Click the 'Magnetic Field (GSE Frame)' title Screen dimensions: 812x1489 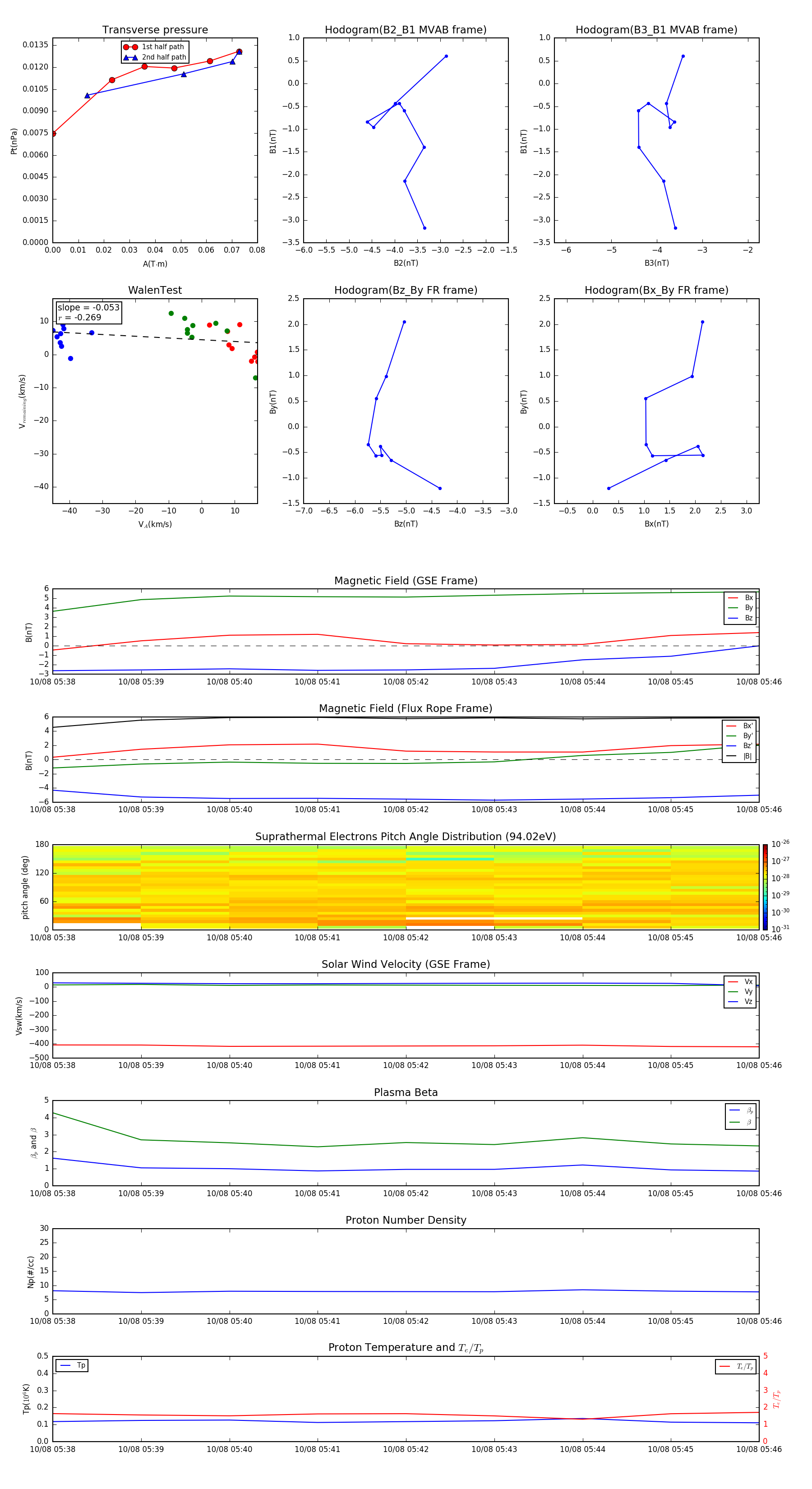pos(406,581)
